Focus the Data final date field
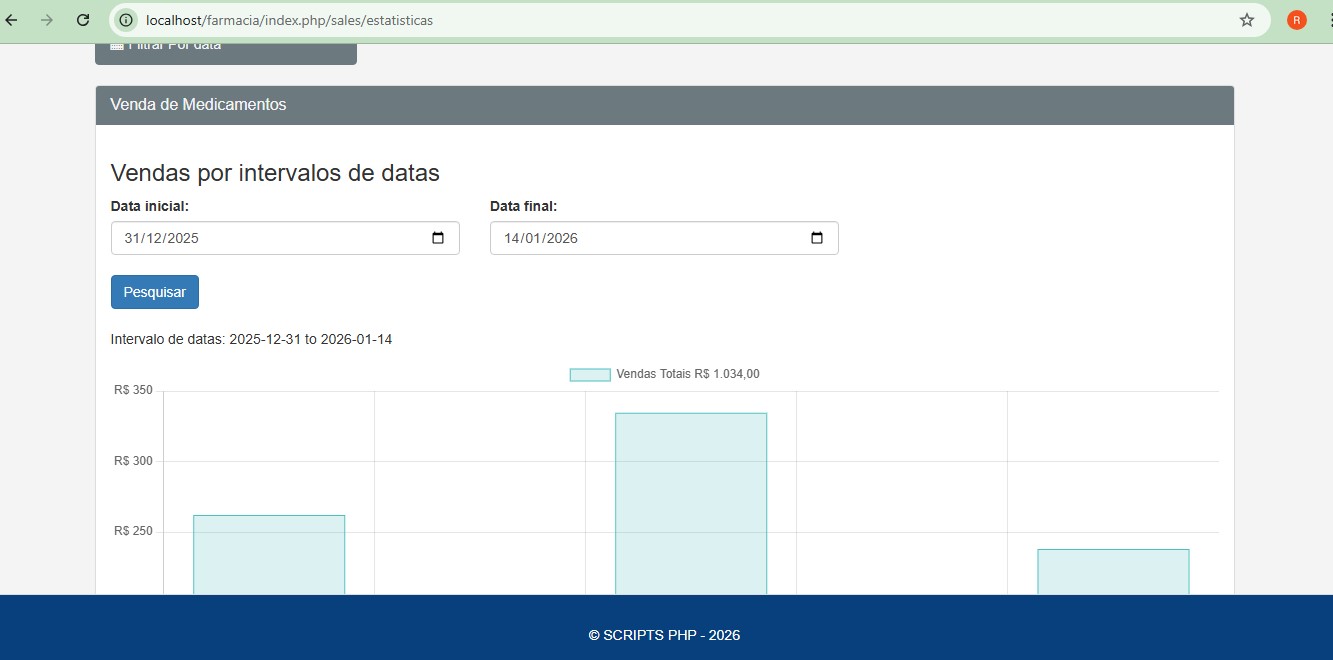 point(640,238)
